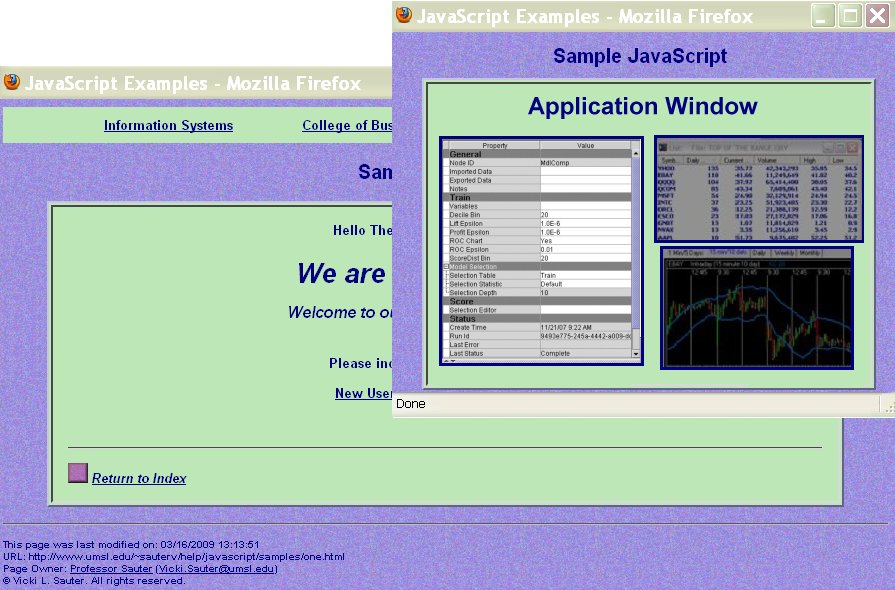Collapse the Model Selection tree node
The image size is (895, 590).
[446, 267]
